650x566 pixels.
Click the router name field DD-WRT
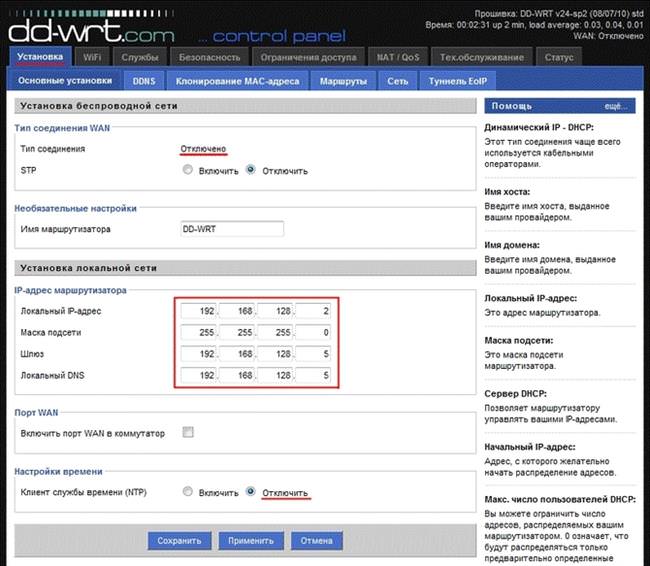pyautogui.click(x=232, y=228)
